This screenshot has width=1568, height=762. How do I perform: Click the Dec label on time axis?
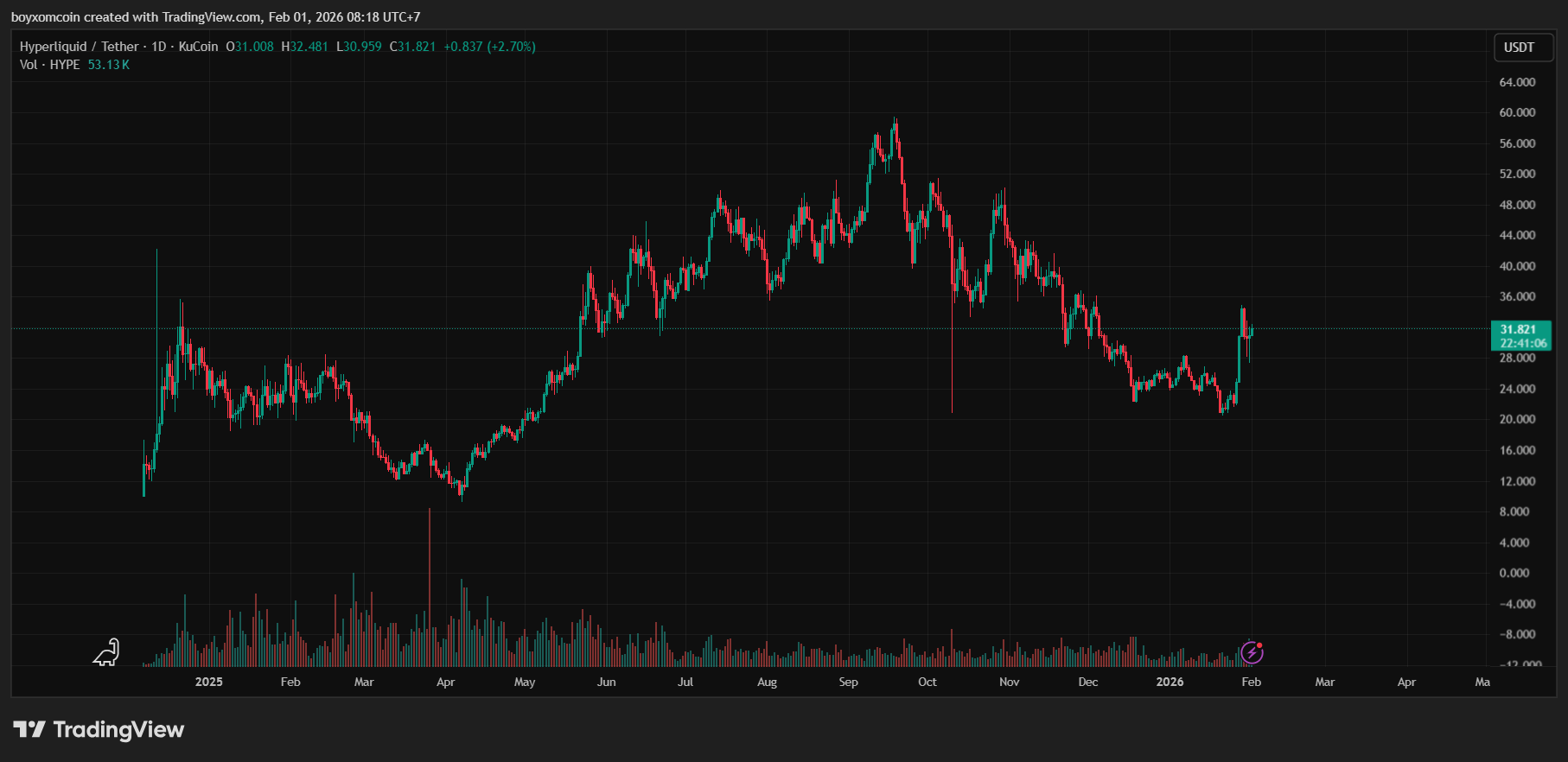pos(1087,682)
